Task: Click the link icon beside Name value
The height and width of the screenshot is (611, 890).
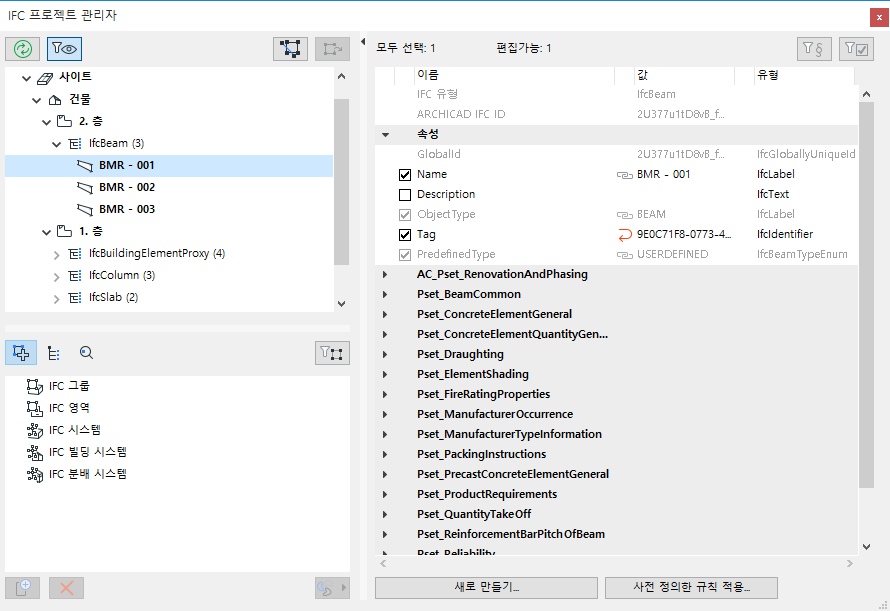Action: 624,175
